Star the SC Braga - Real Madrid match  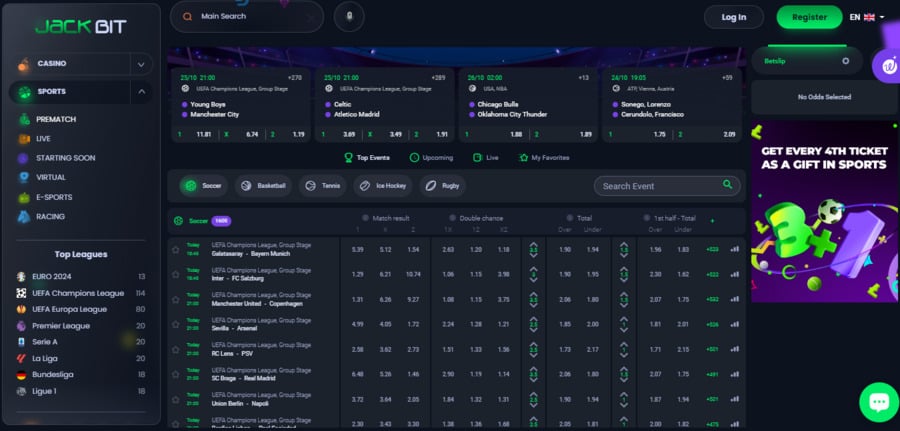pyautogui.click(x=176, y=374)
